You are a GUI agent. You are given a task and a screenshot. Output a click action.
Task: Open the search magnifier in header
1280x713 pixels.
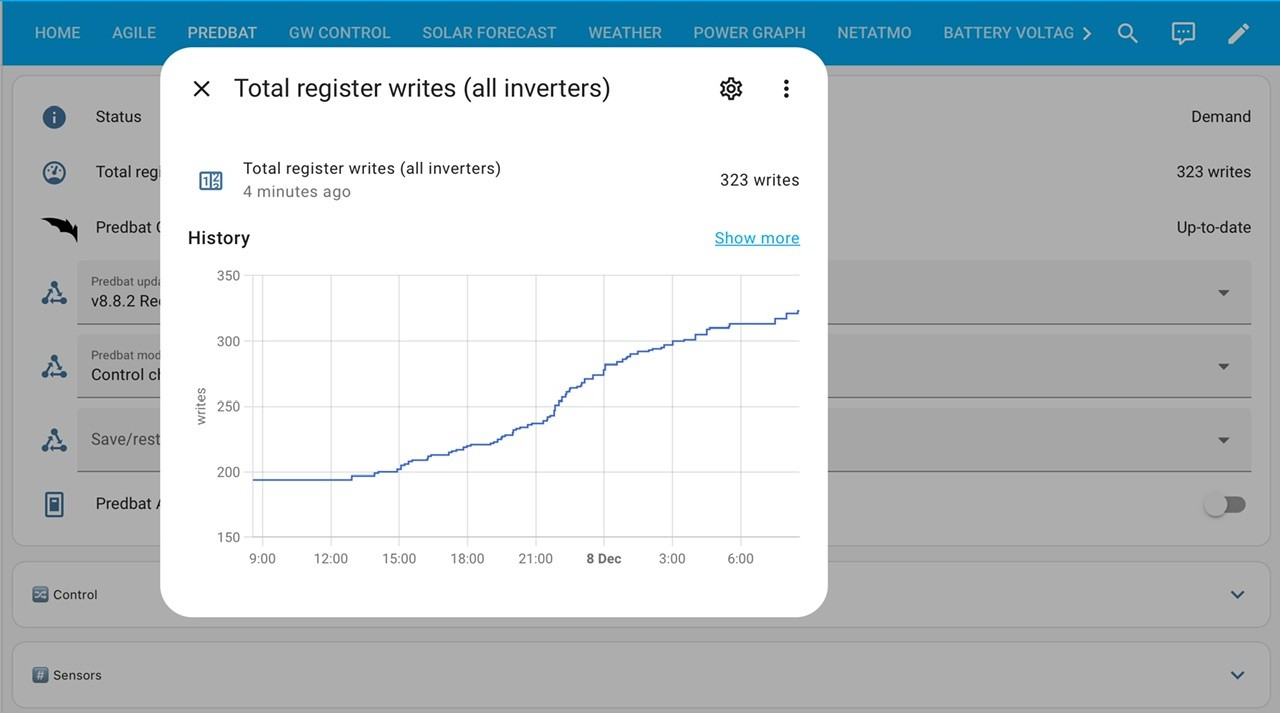pos(1128,33)
